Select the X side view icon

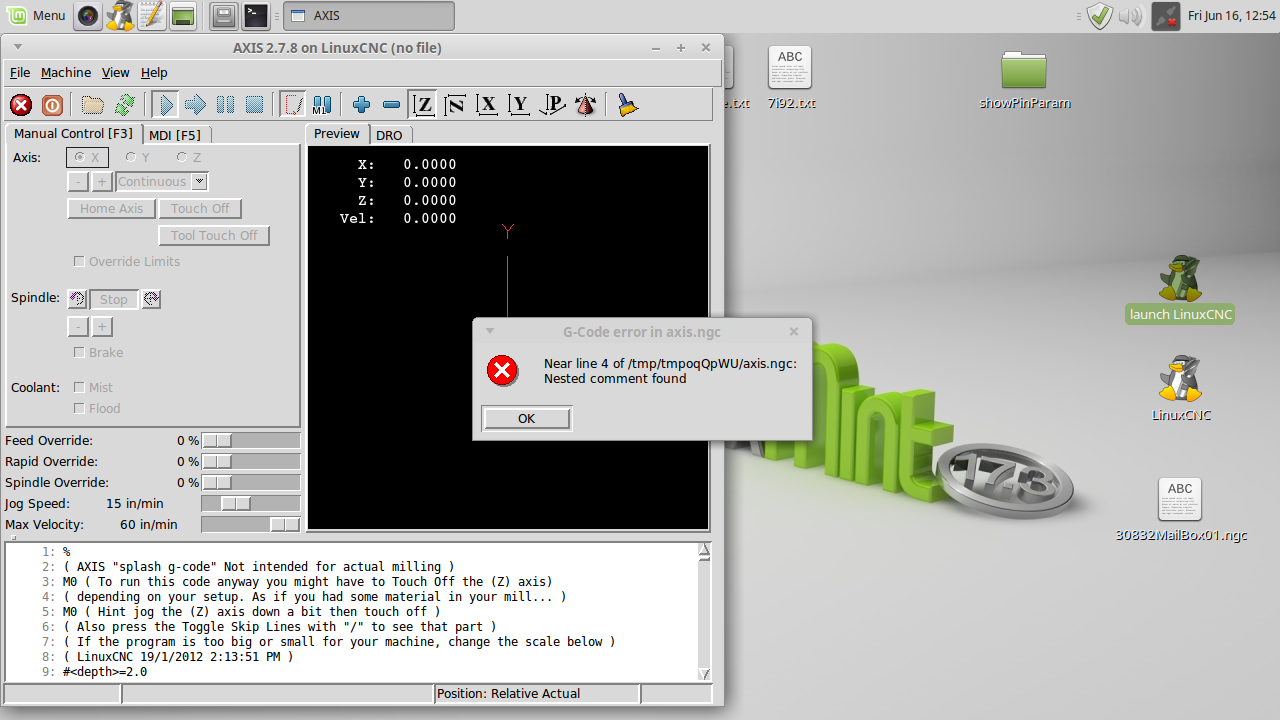click(487, 105)
